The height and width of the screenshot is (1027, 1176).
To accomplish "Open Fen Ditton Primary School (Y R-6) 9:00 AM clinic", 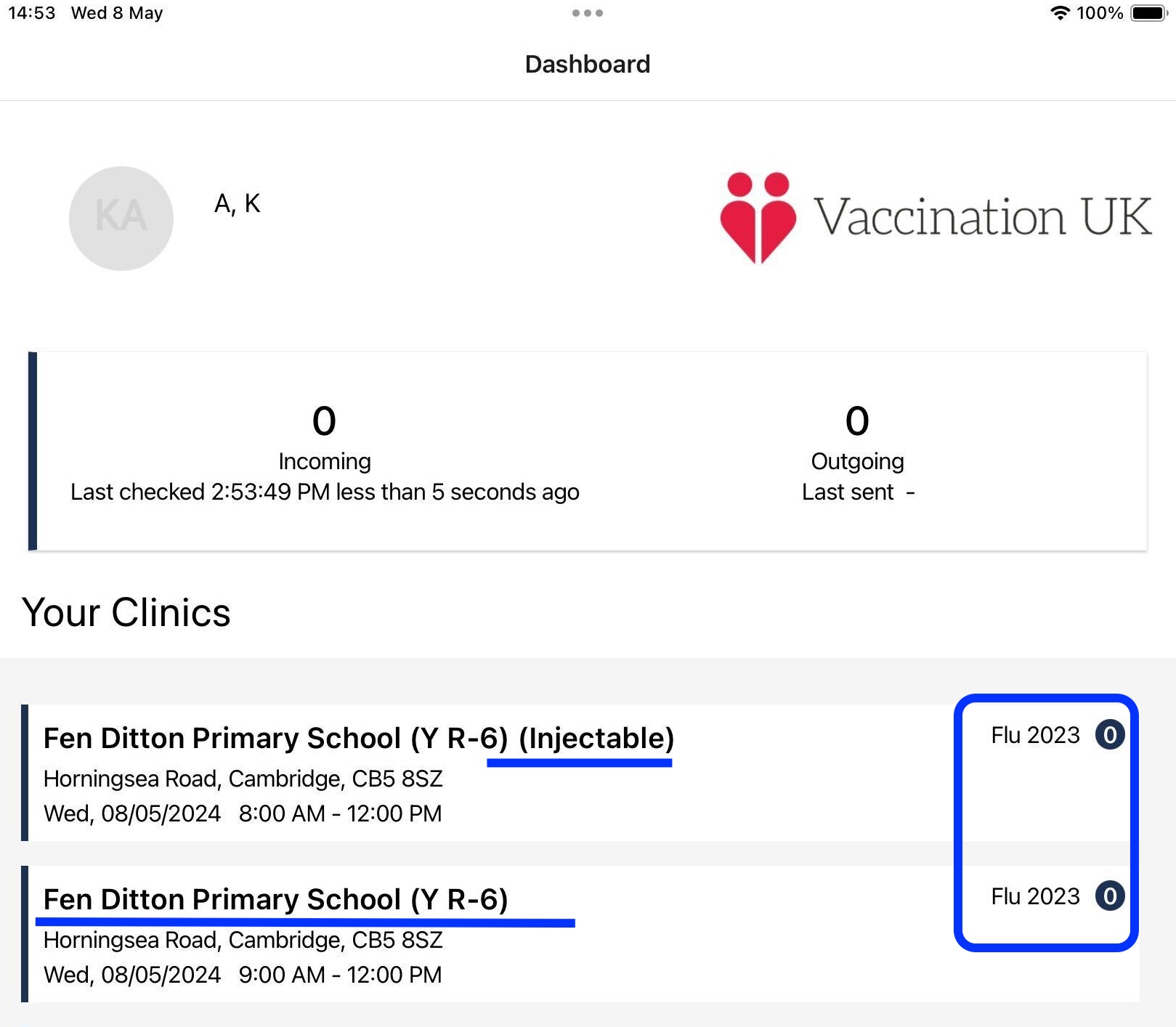I will [276, 900].
